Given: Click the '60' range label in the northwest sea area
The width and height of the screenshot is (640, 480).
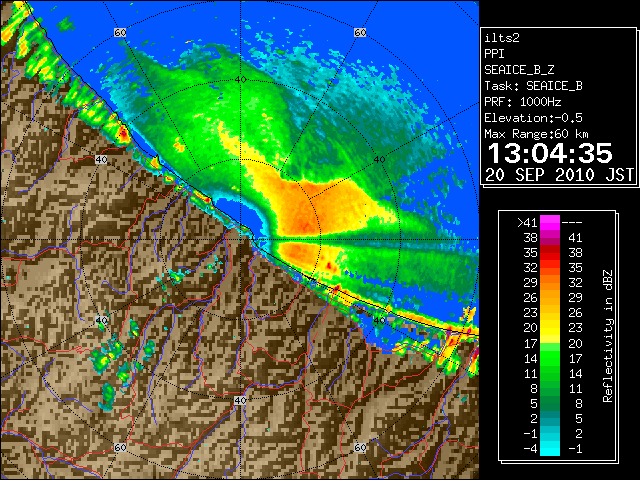Looking at the screenshot, I should coord(120,33).
